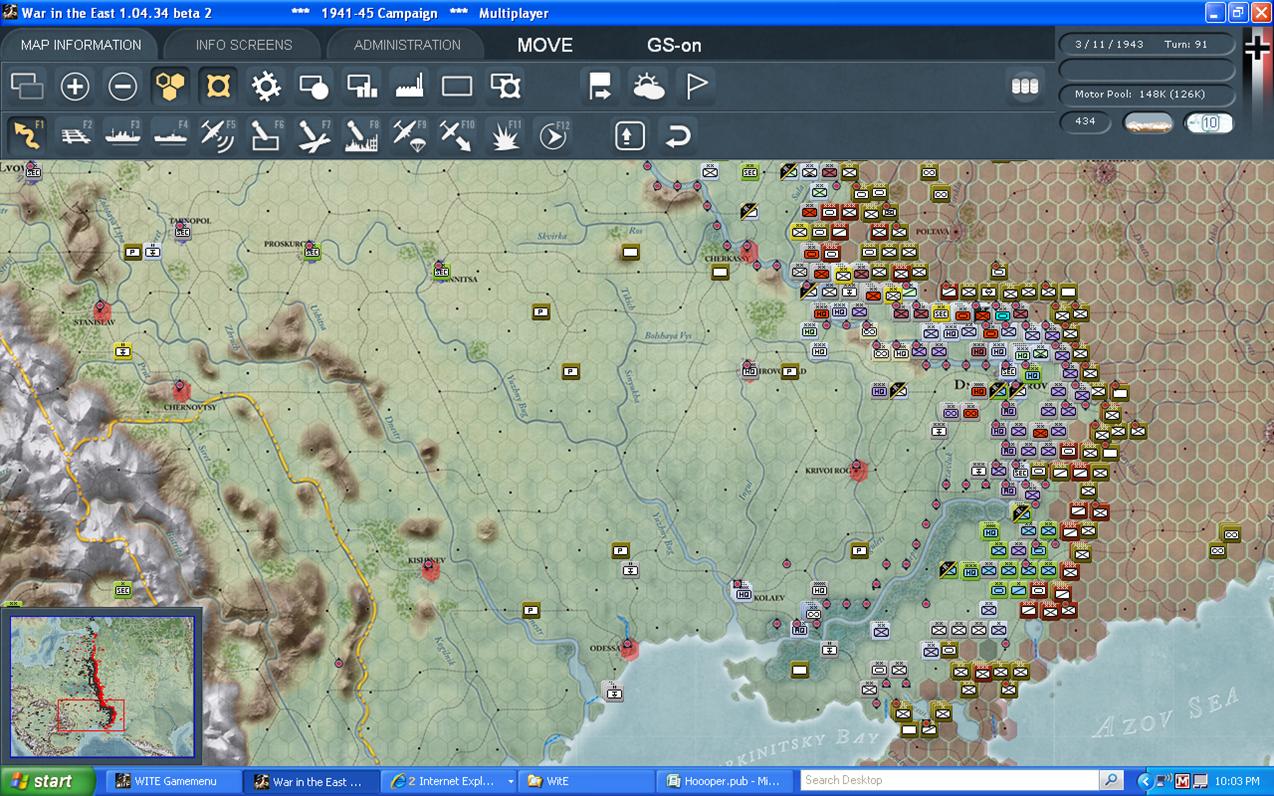Toggle the outline flag button
This screenshot has width=1274, height=796.
696,87
